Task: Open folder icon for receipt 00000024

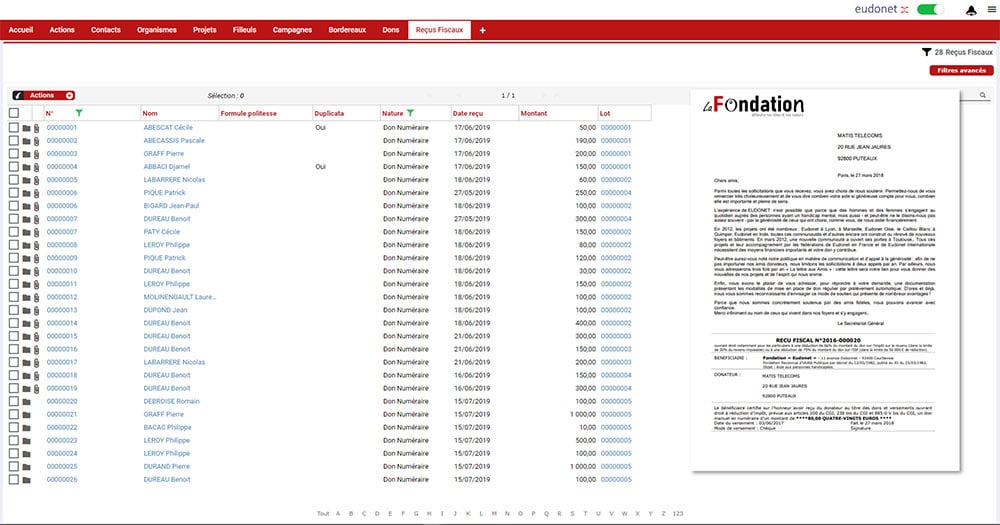Action: (26, 454)
